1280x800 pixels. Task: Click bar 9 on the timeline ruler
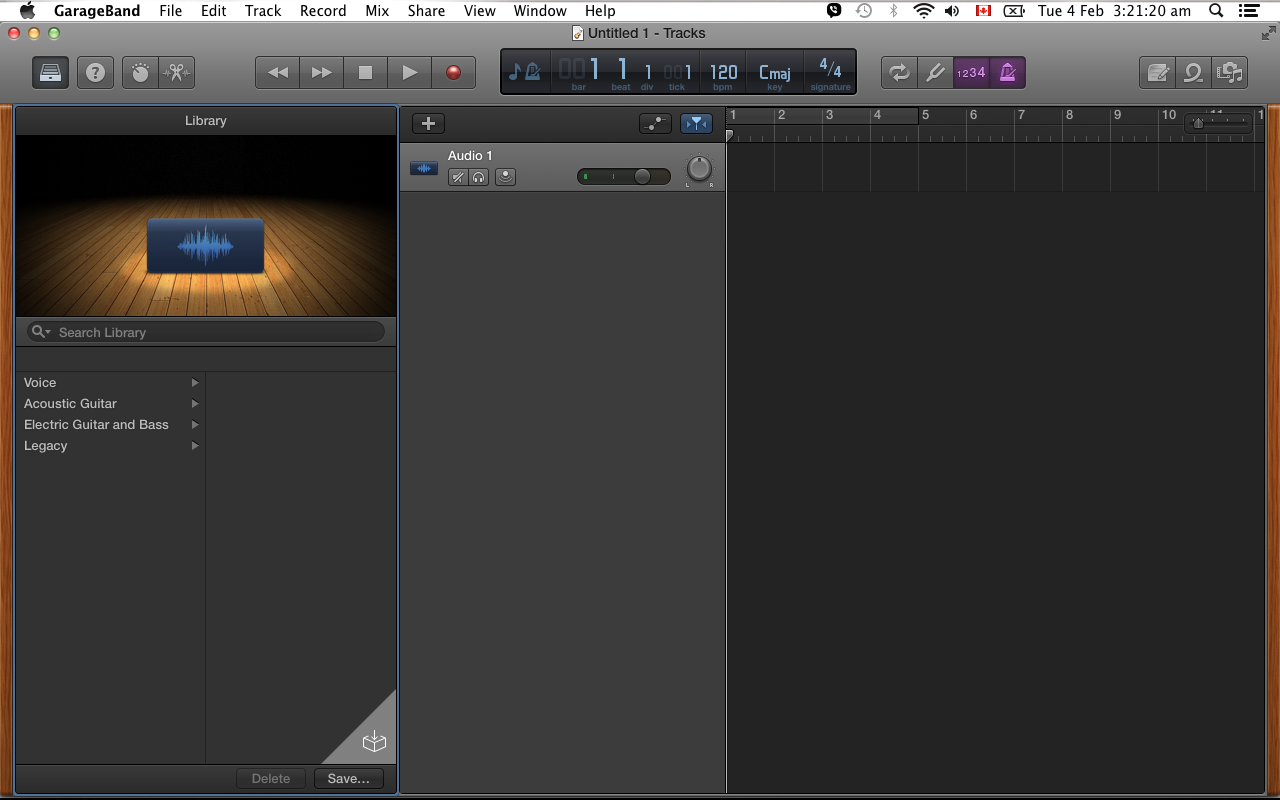pyautogui.click(x=1117, y=115)
